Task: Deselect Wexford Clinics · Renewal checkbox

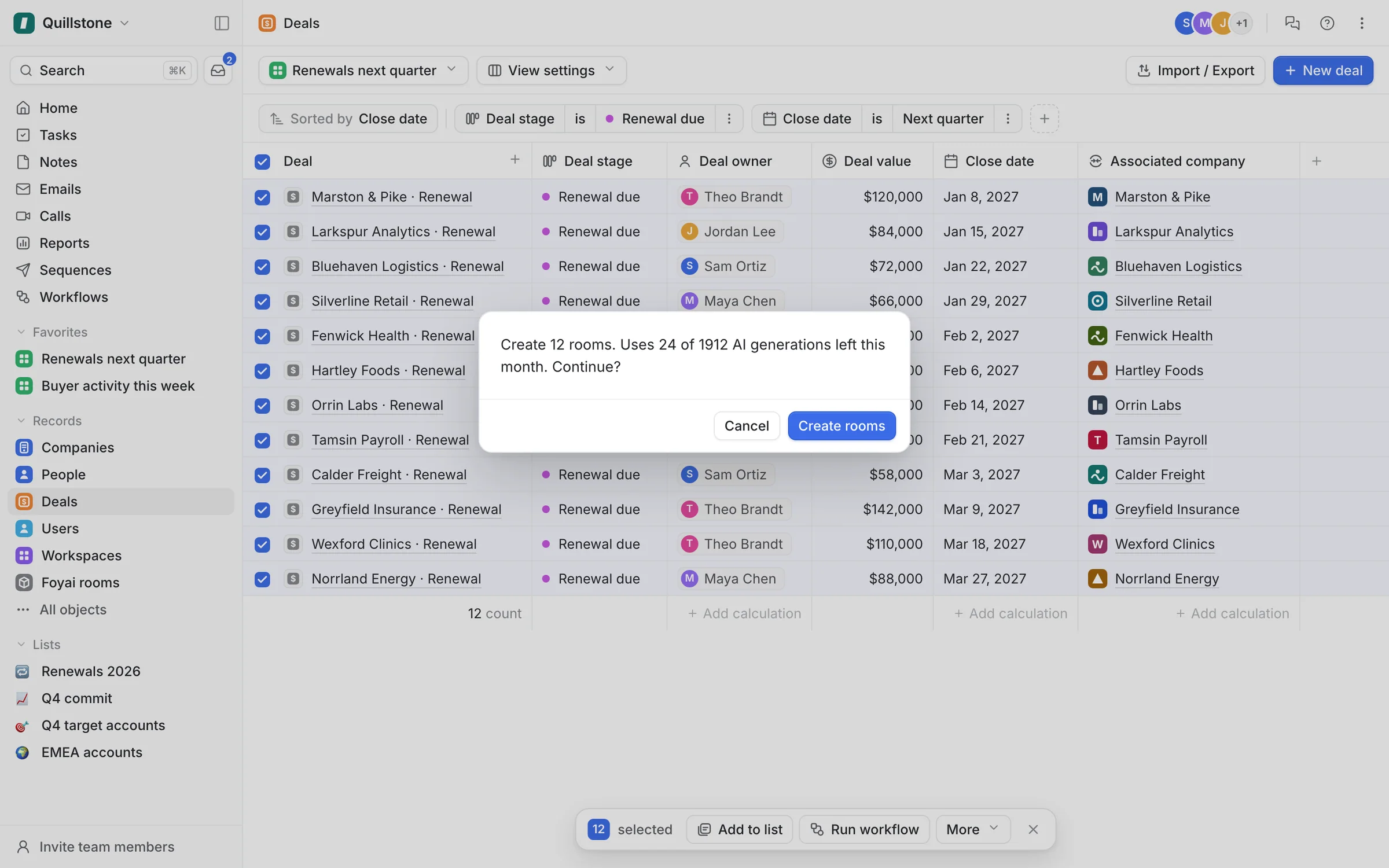Action: tap(262, 545)
